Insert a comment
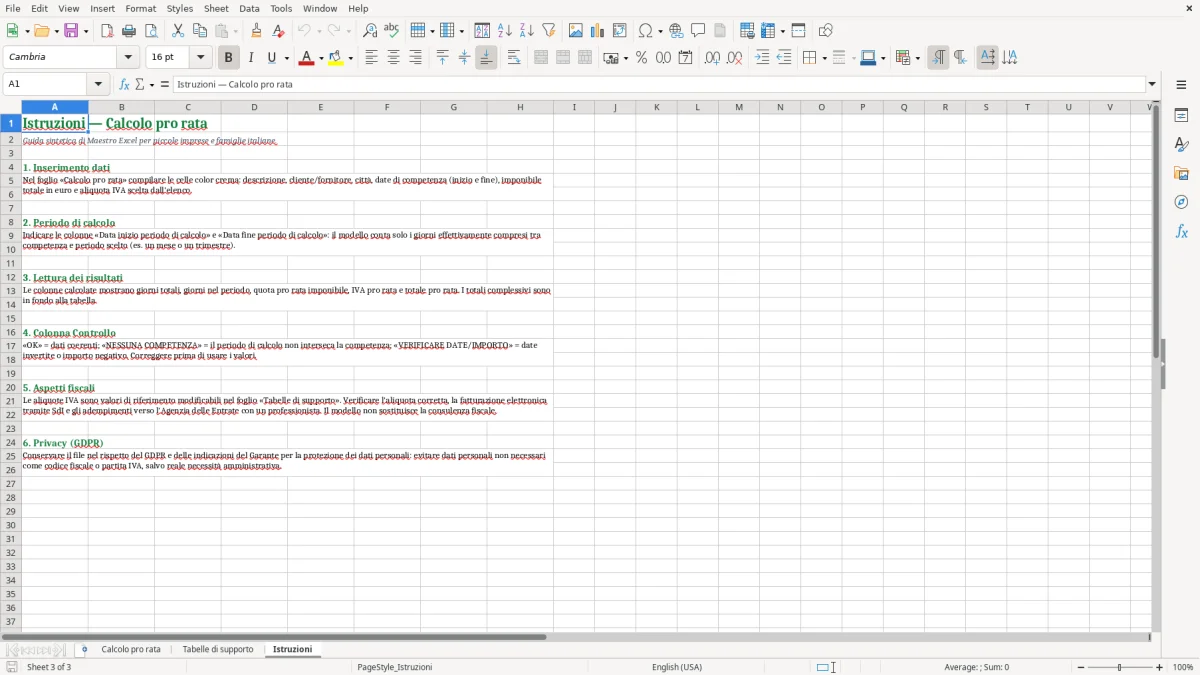Image resolution: width=1200 pixels, height=675 pixels. (x=698, y=31)
